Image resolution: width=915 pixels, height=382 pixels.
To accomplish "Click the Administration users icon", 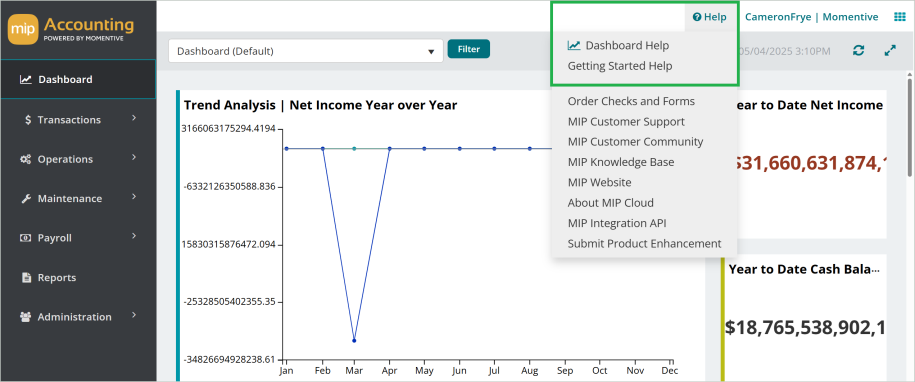I will click(x=26, y=317).
